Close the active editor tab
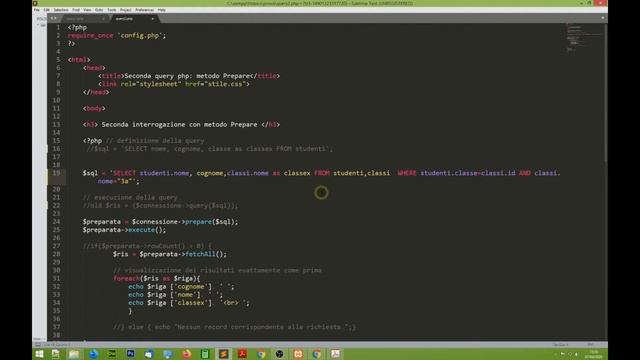The image size is (640, 360). coord(153,19)
